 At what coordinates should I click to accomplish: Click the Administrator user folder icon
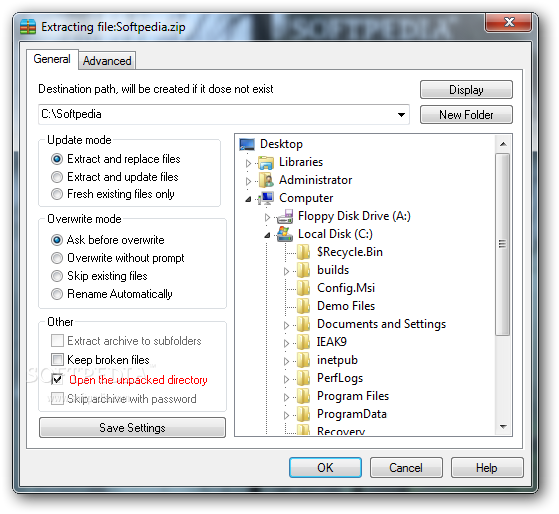click(x=266, y=180)
